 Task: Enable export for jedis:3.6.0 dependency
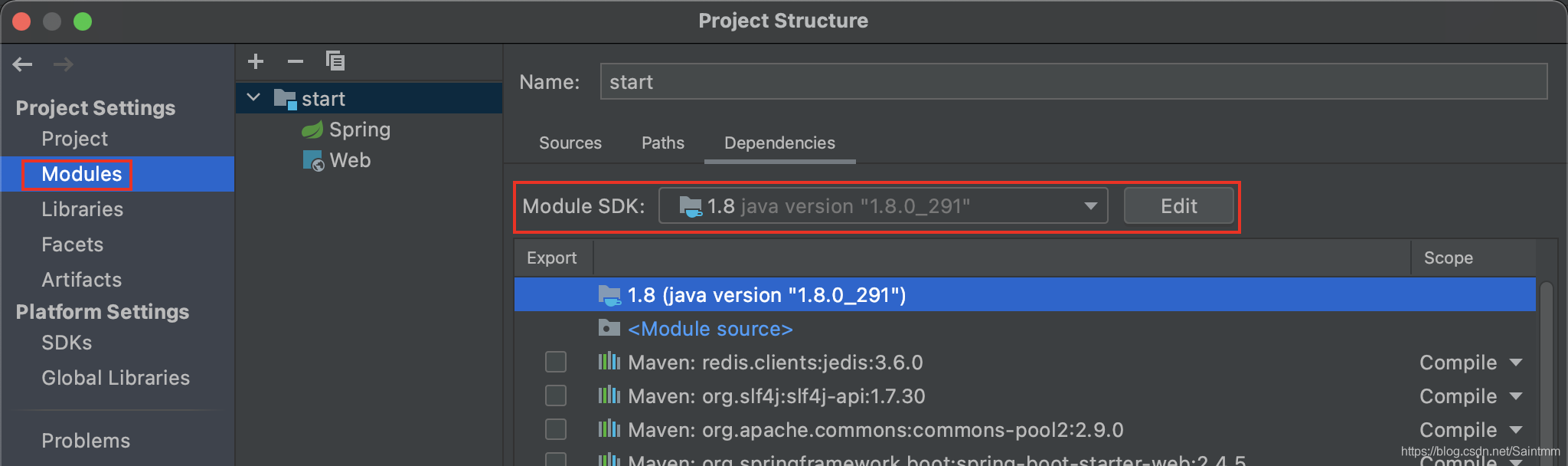pos(556,362)
